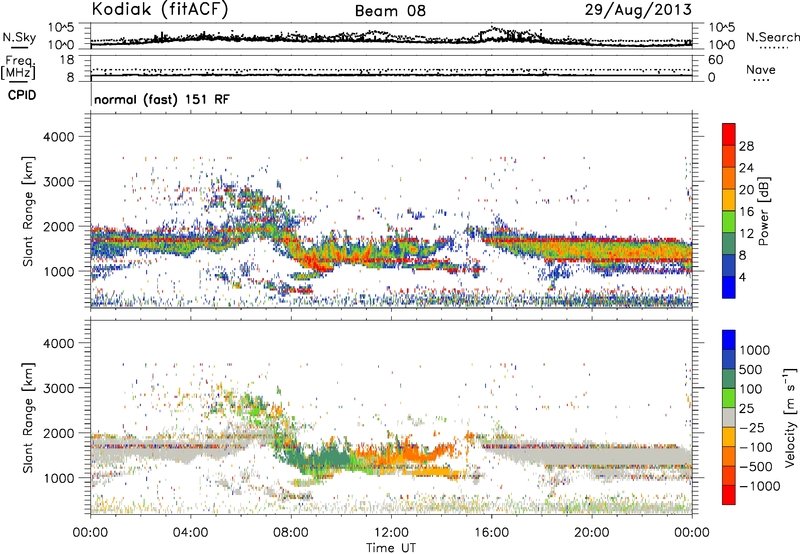
Task: Click '4000' tick of the power panel
Action: 59,137
